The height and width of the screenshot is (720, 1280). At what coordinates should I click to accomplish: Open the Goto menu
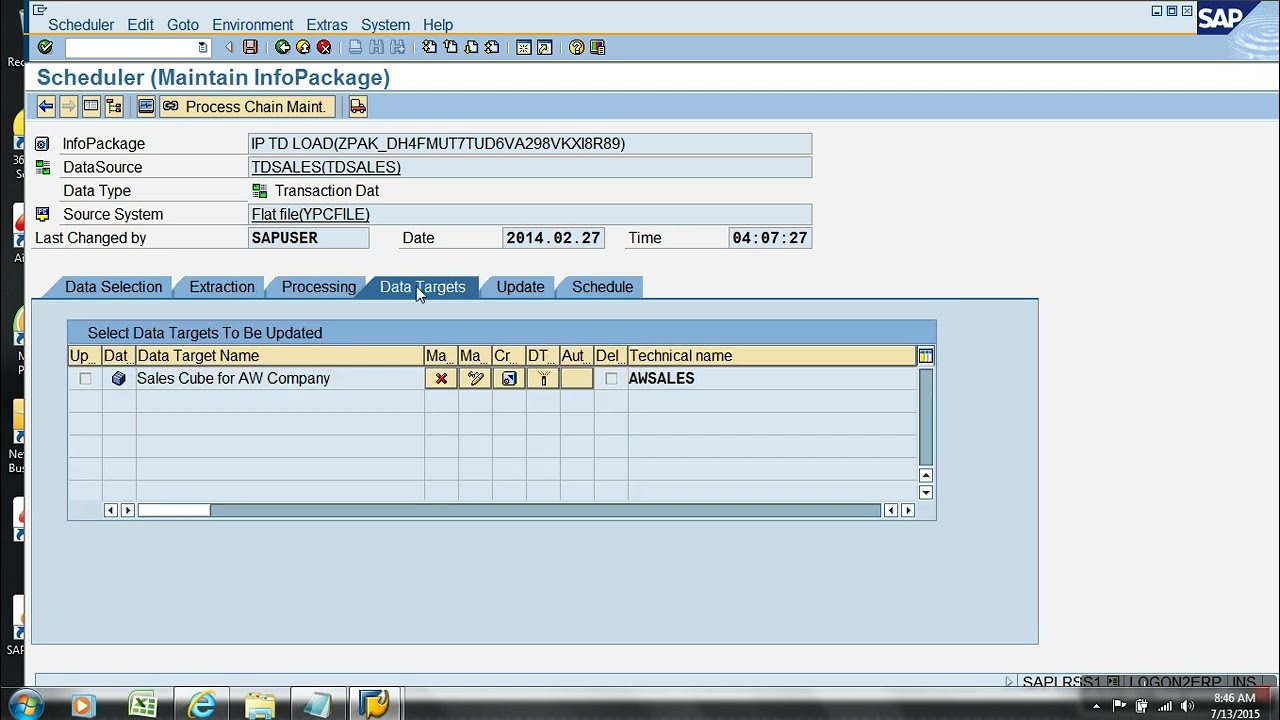click(183, 25)
